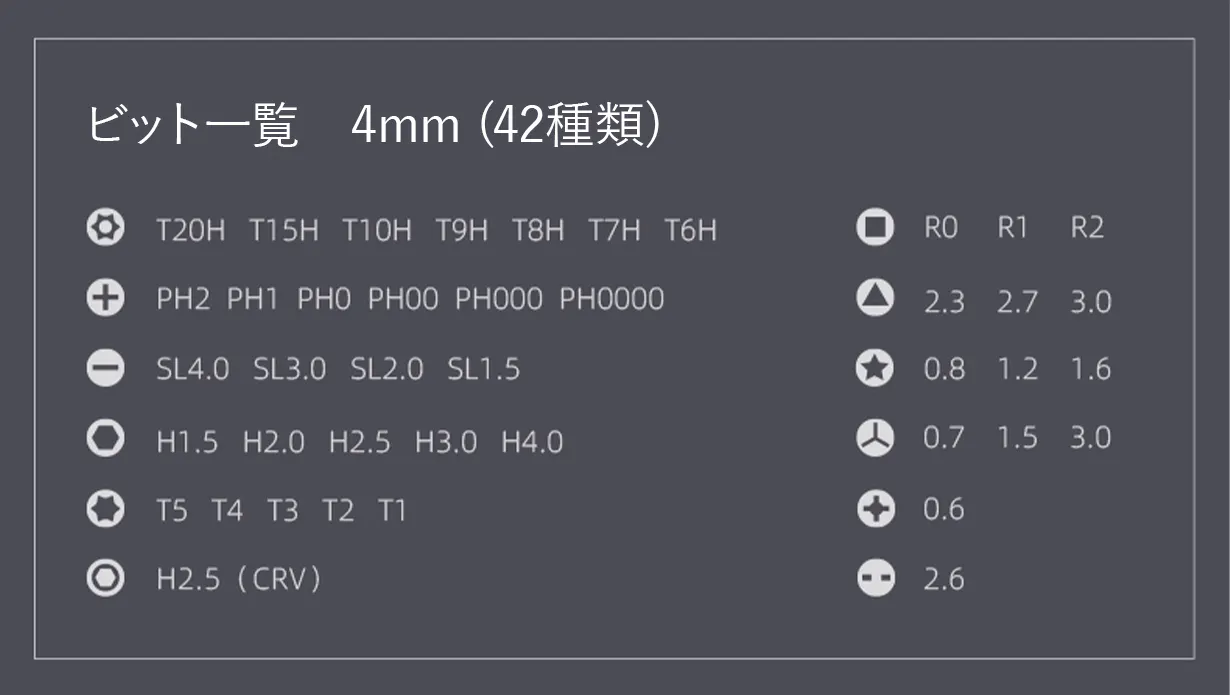Screen dimensions: 1230x695
Task: Click the H2.5 CRV hex icon
Action: [x=105, y=578]
